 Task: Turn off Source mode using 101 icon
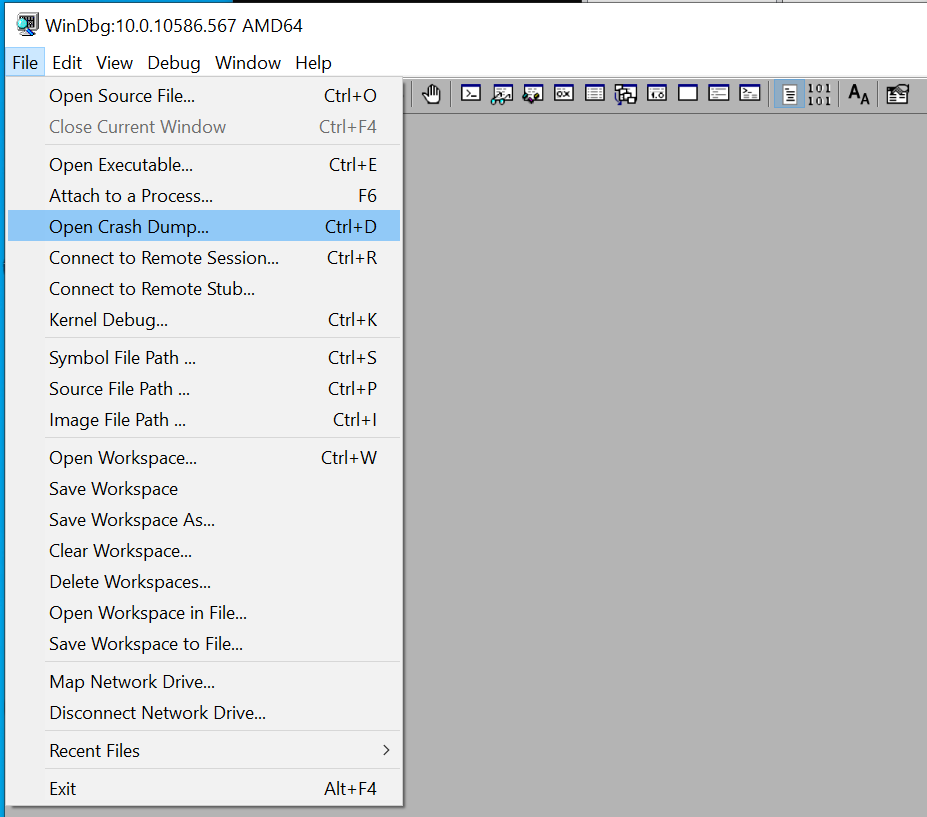pyautogui.click(x=819, y=94)
